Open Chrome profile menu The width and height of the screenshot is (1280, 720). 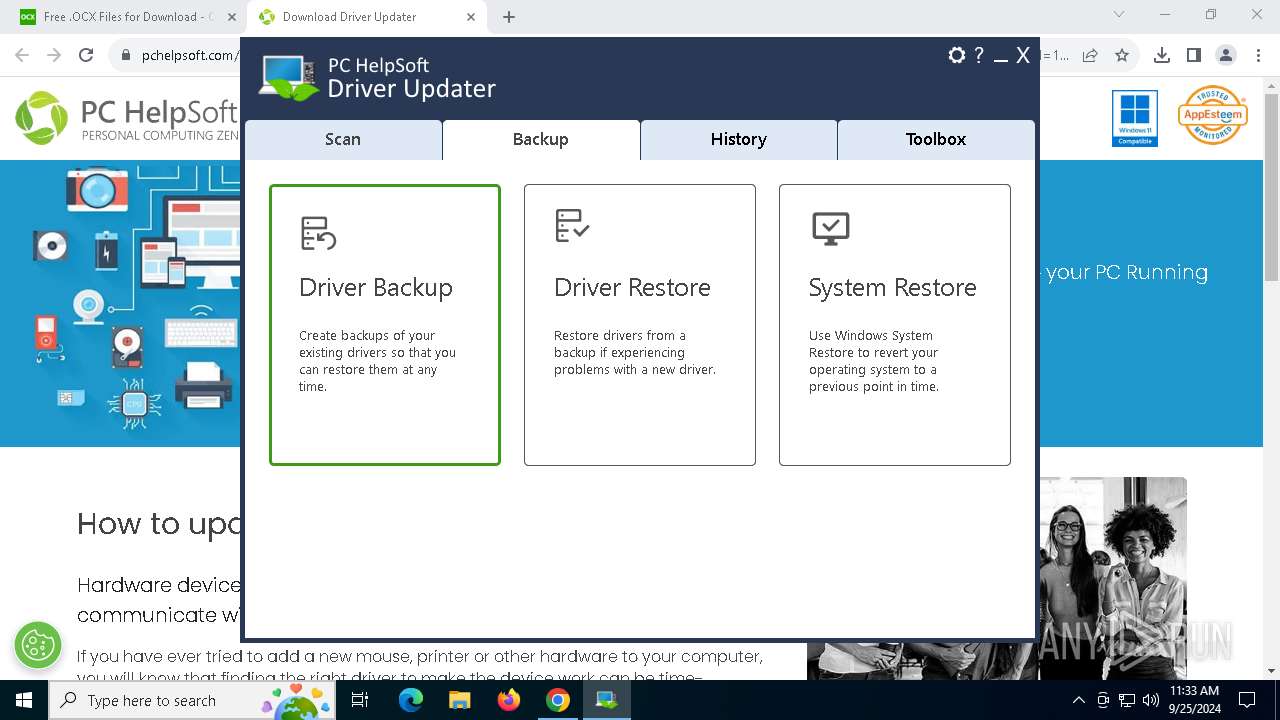1226,56
